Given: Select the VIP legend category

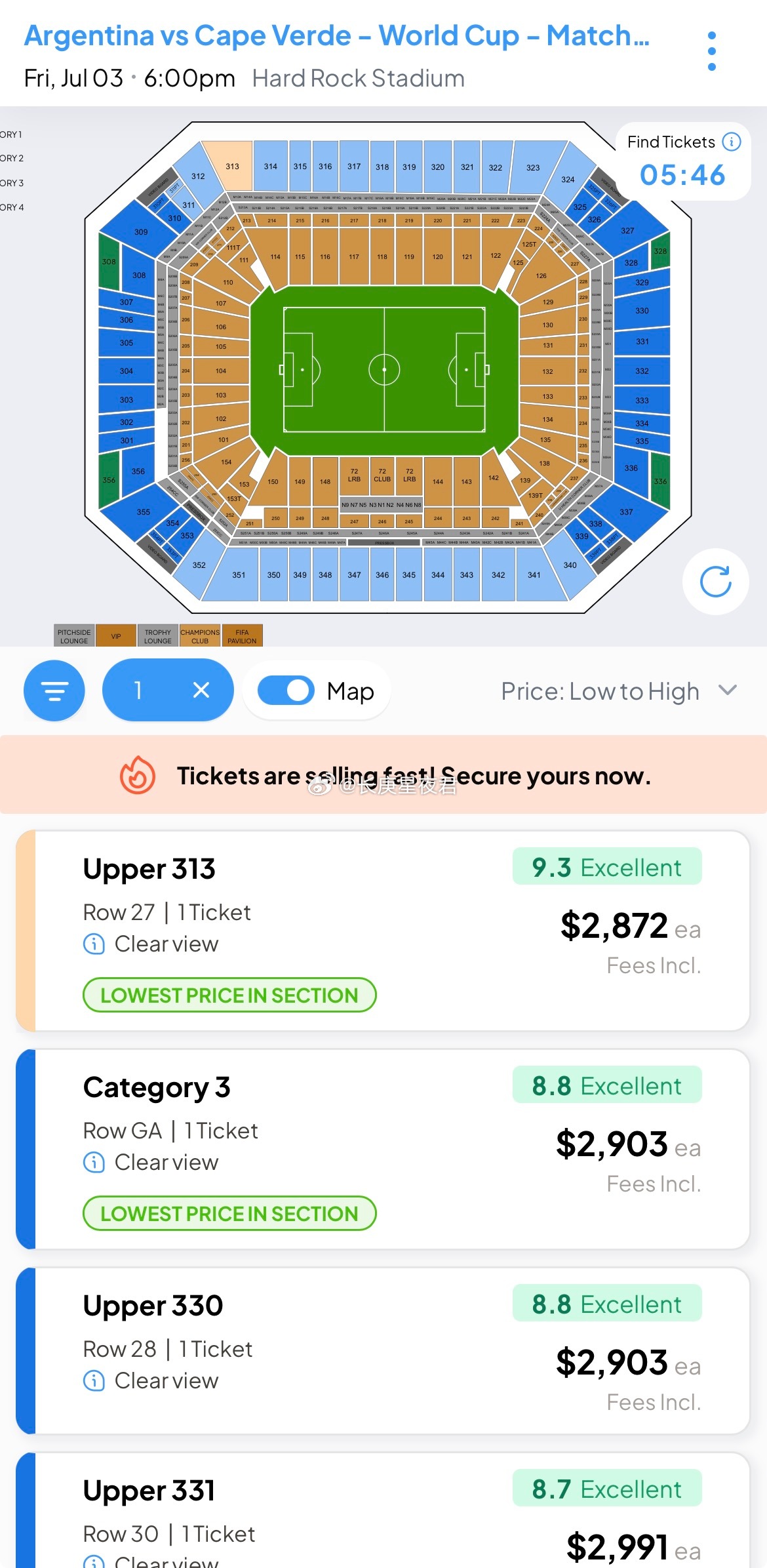Looking at the screenshot, I should 116,635.
